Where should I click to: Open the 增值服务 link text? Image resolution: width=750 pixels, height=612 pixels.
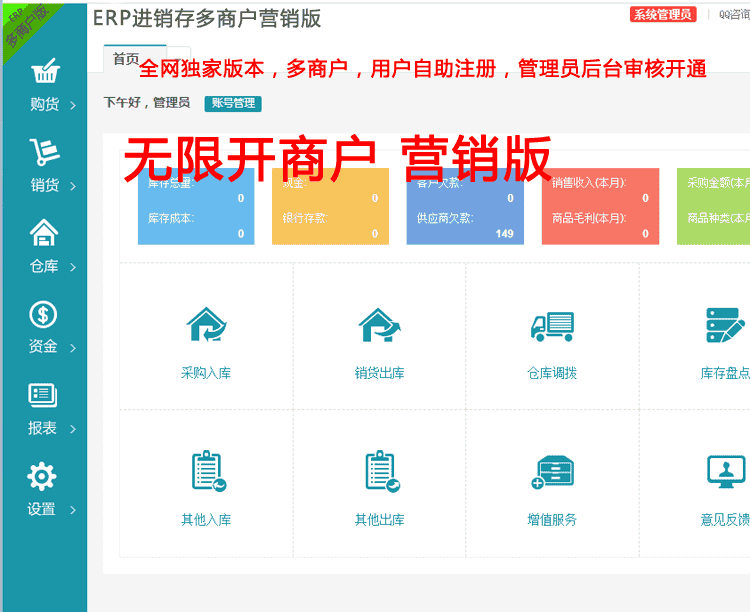(552, 520)
